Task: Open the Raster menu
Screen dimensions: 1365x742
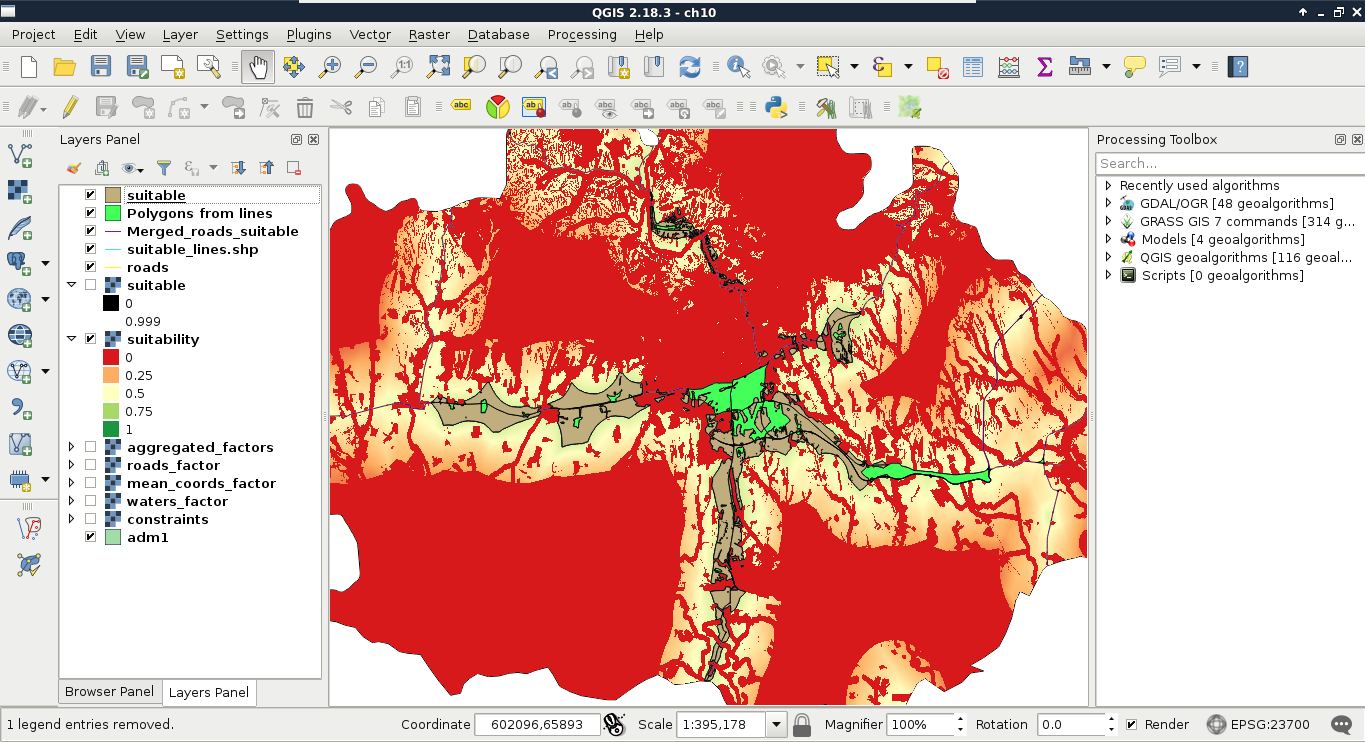Action: [x=429, y=34]
